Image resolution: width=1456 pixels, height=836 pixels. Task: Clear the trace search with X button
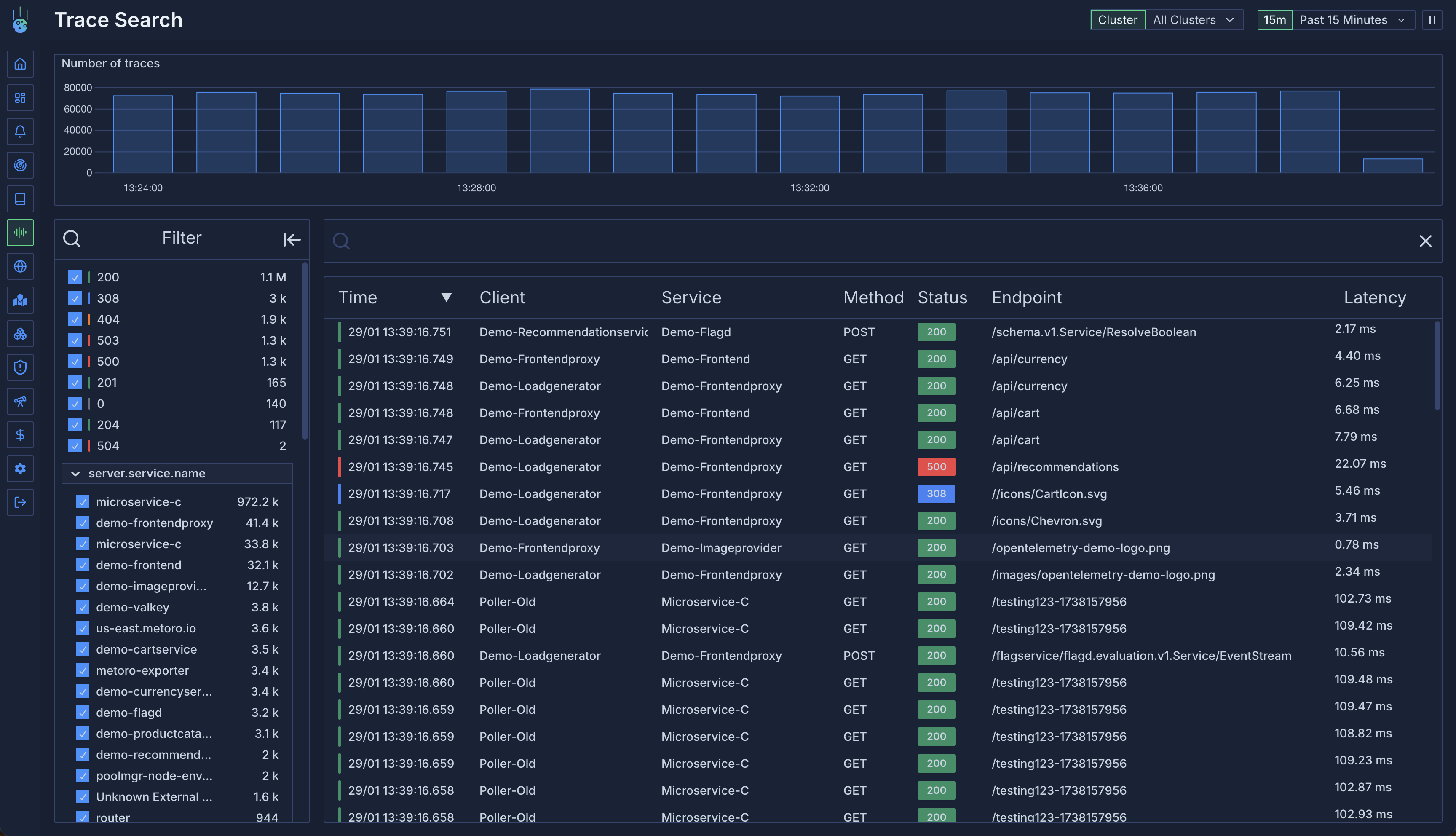coord(1425,241)
